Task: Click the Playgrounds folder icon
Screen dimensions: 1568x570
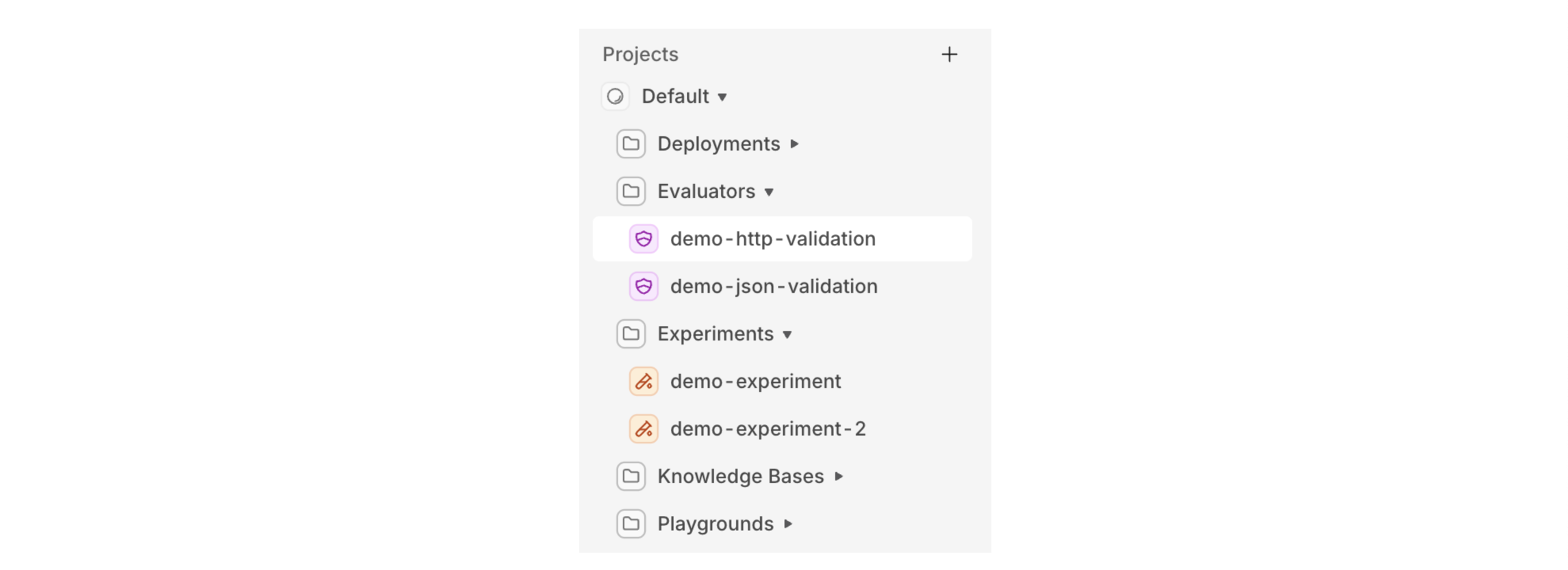Action: tap(631, 524)
